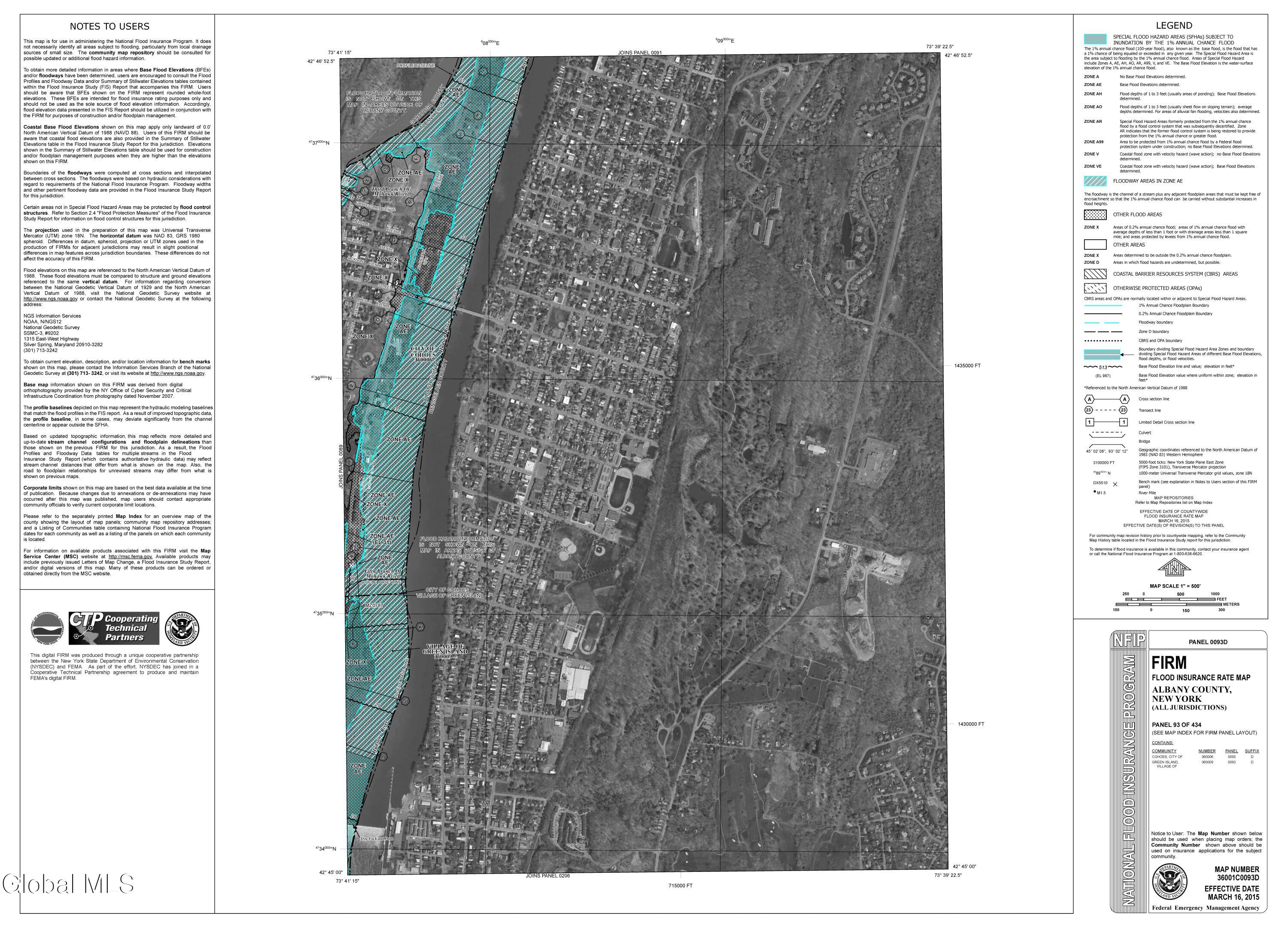Click the Global MLS watermark

[x=68, y=884]
